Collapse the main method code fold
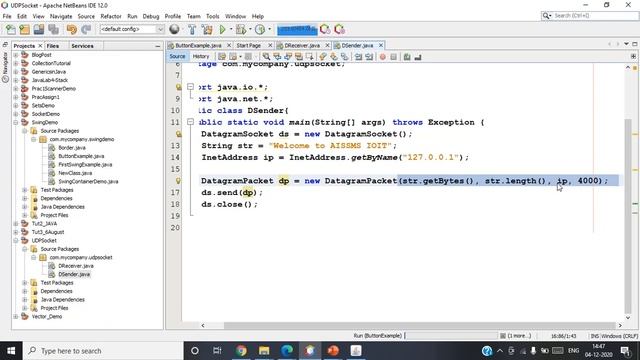This screenshot has width=640, height=360. coord(190,122)
